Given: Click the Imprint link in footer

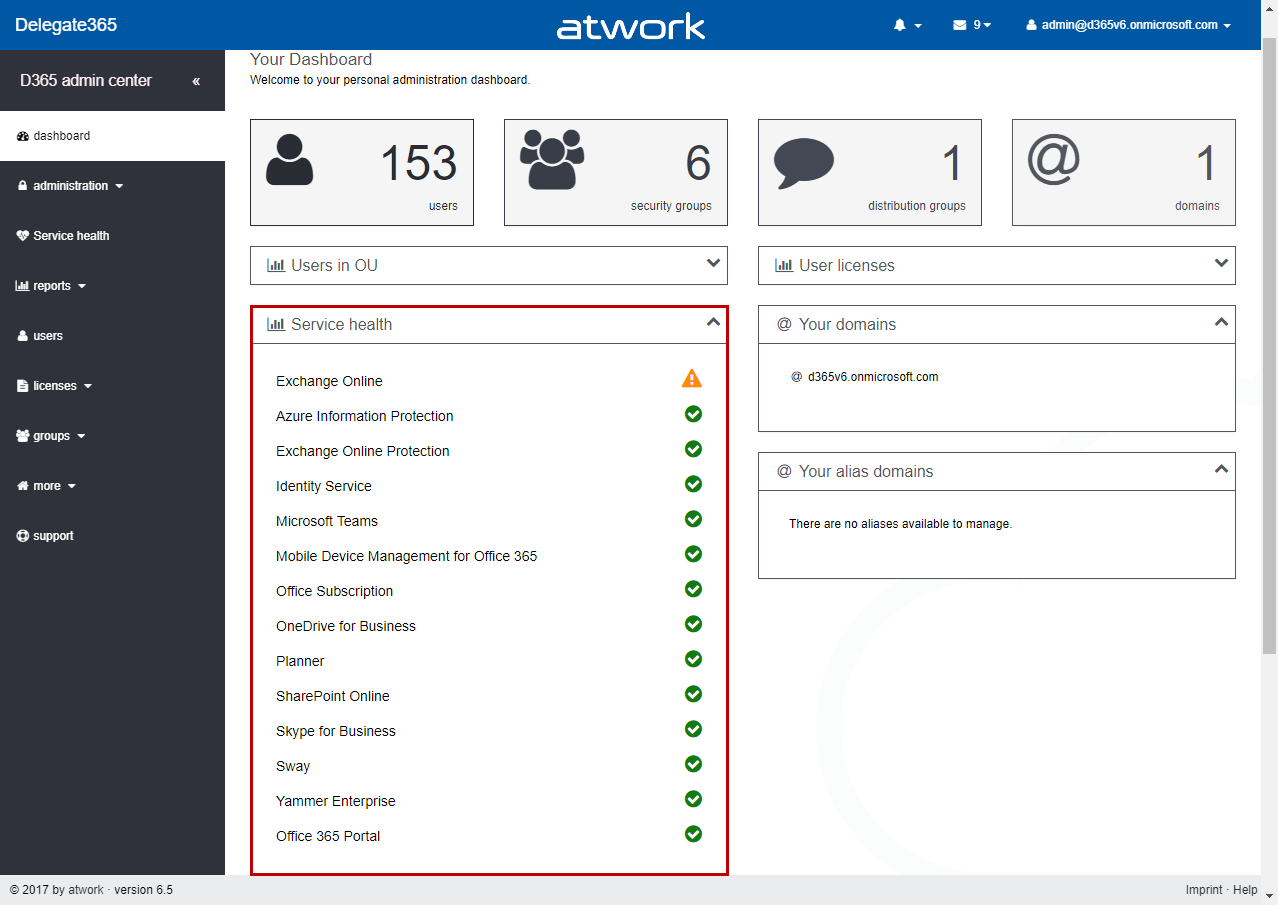Looking at the screenshot, I should pyautogui.click(x=1204, y=890).
